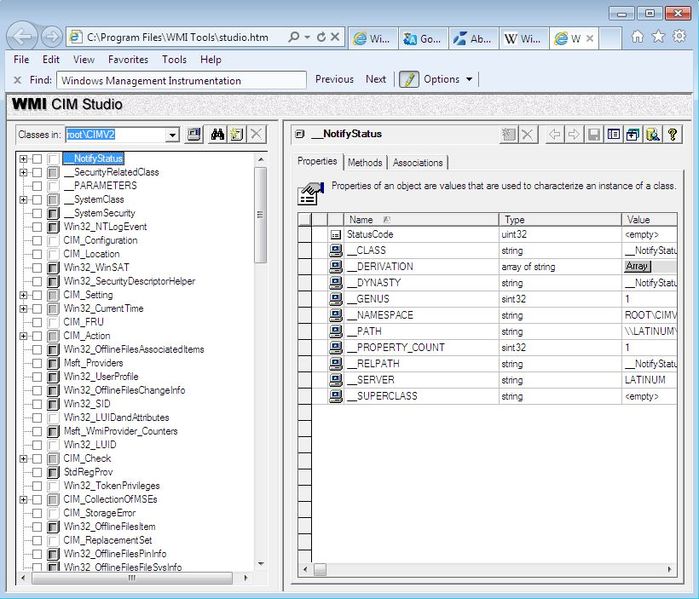699x599 pixels.
Task: Click the right arrow icon in right pane toolbar
Action: 574,134
